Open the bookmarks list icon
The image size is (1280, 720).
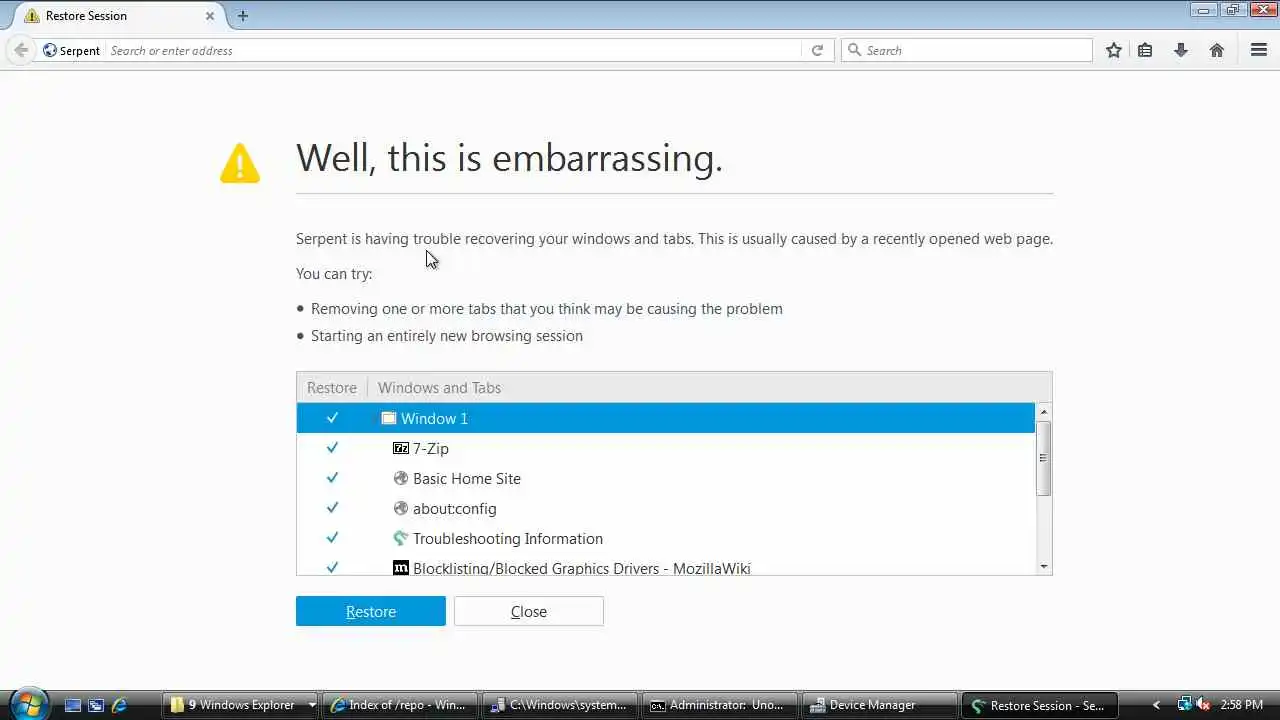(1146, 50)
